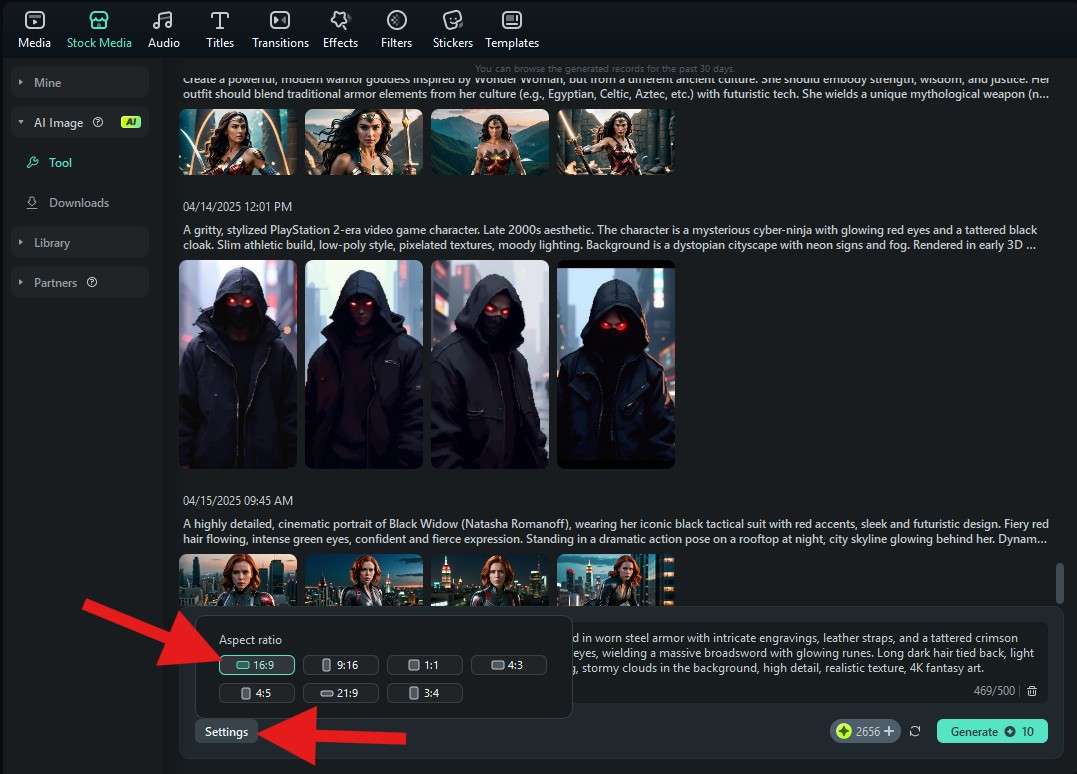The width and height of the screenshot is (1077, 774).
Task: Open third Wonder Woman mountain thumbnail
Action: pos(490,141)
